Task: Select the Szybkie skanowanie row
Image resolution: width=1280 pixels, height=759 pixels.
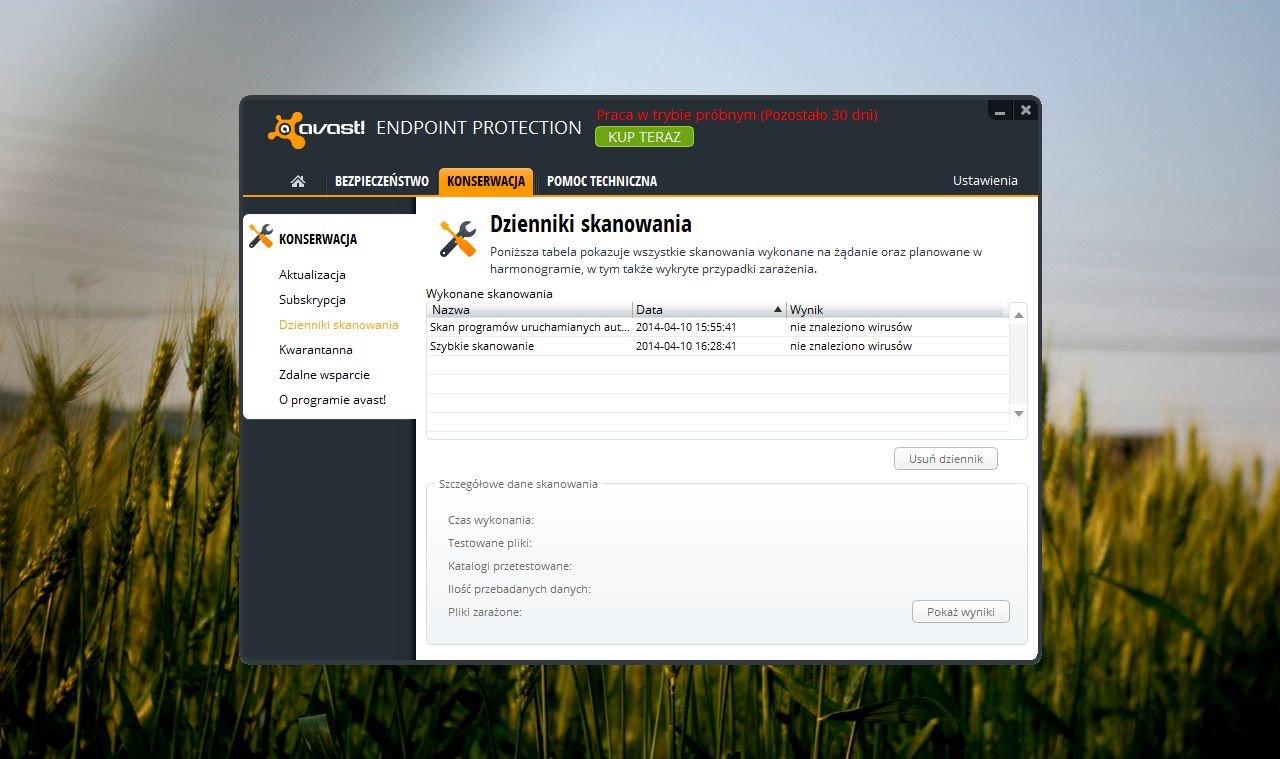Action: pos(717,346)
